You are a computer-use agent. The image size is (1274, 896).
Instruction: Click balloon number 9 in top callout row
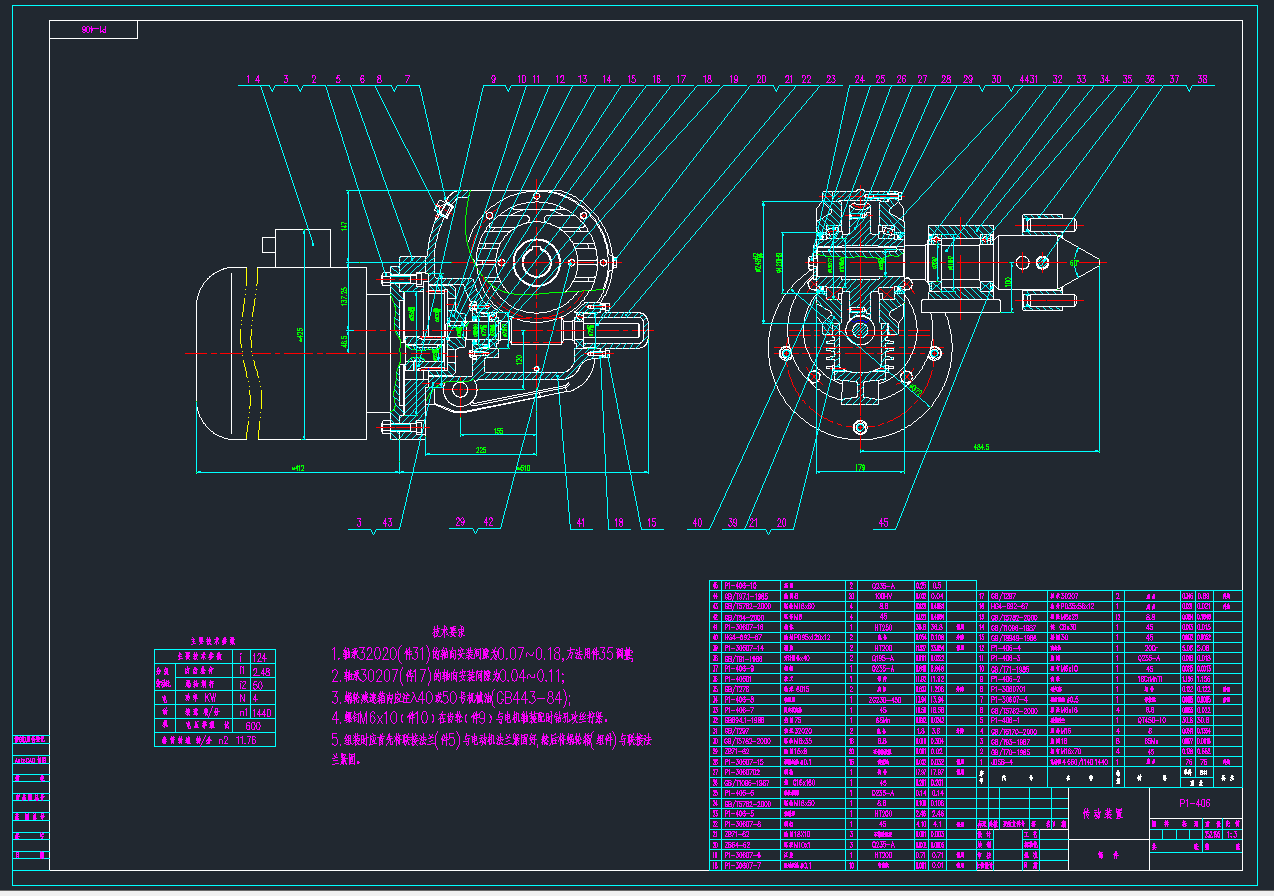tap(493, 78)
